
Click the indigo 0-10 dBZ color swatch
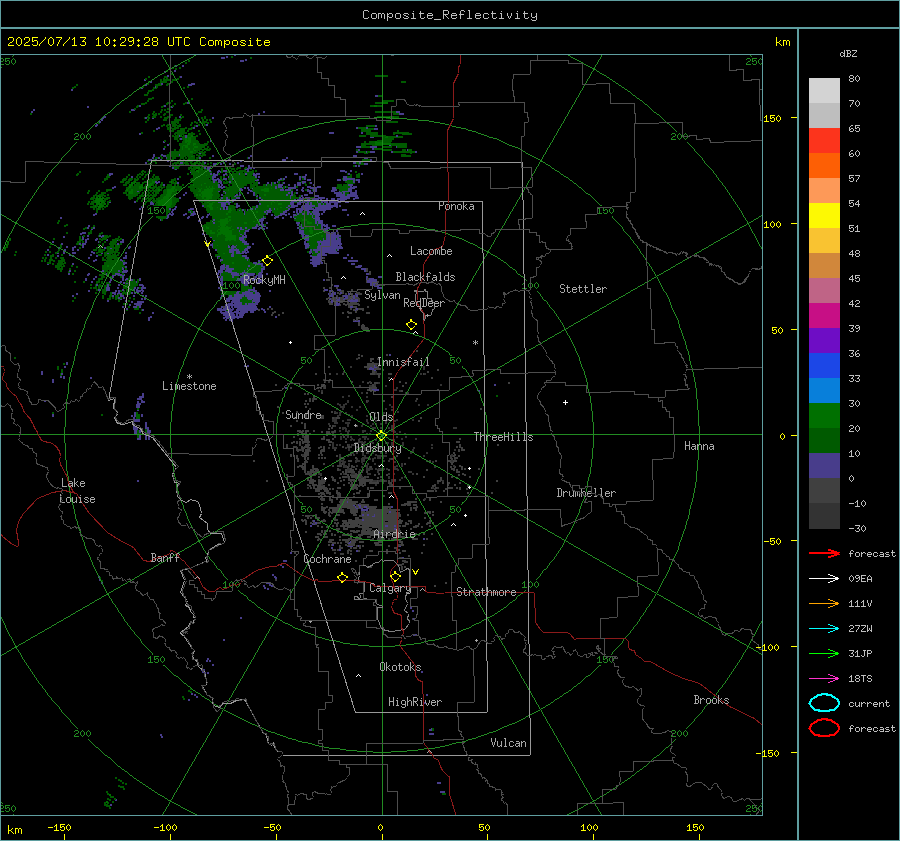point(824,466)
